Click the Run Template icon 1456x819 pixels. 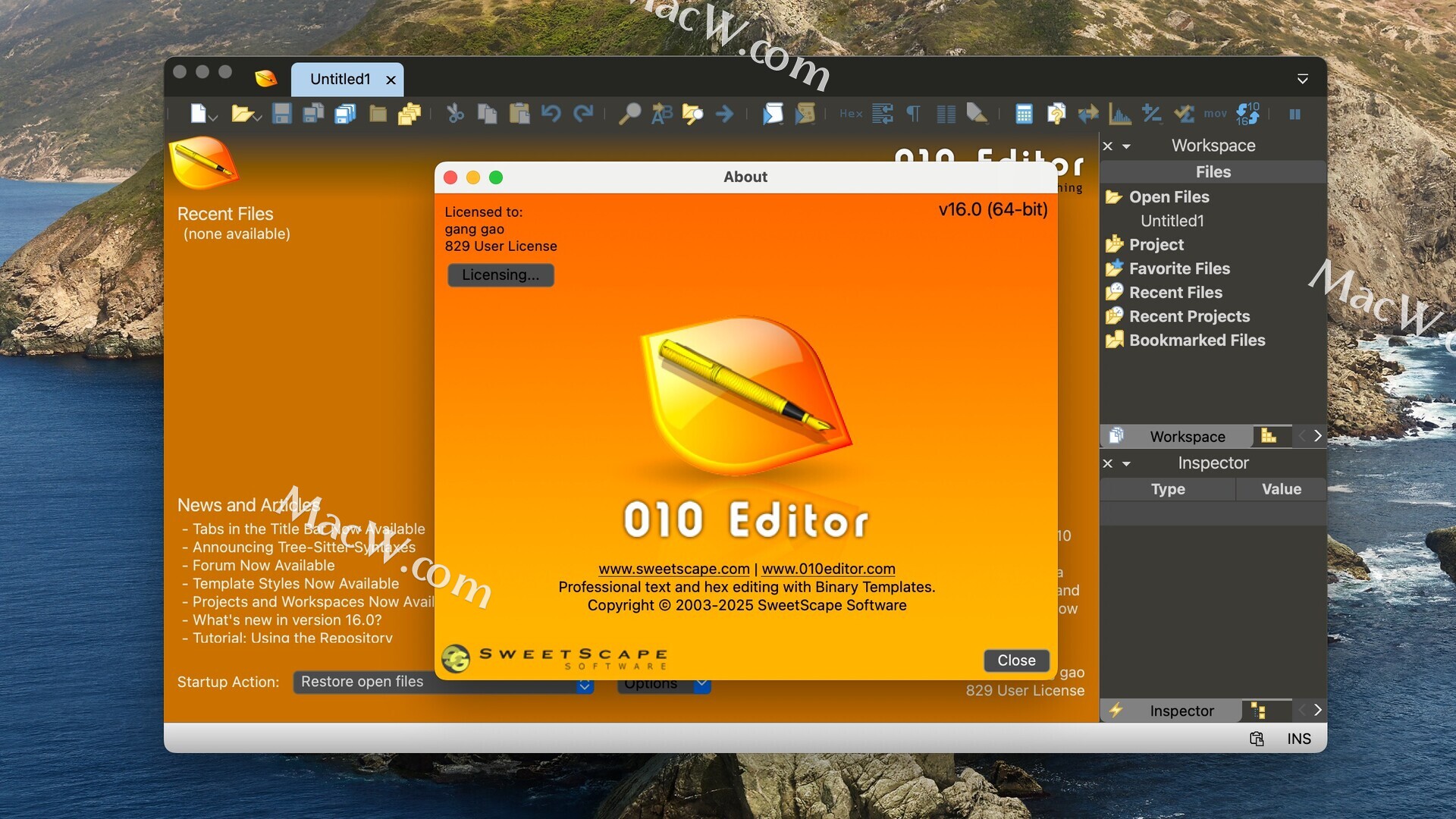tap(805, 114)
